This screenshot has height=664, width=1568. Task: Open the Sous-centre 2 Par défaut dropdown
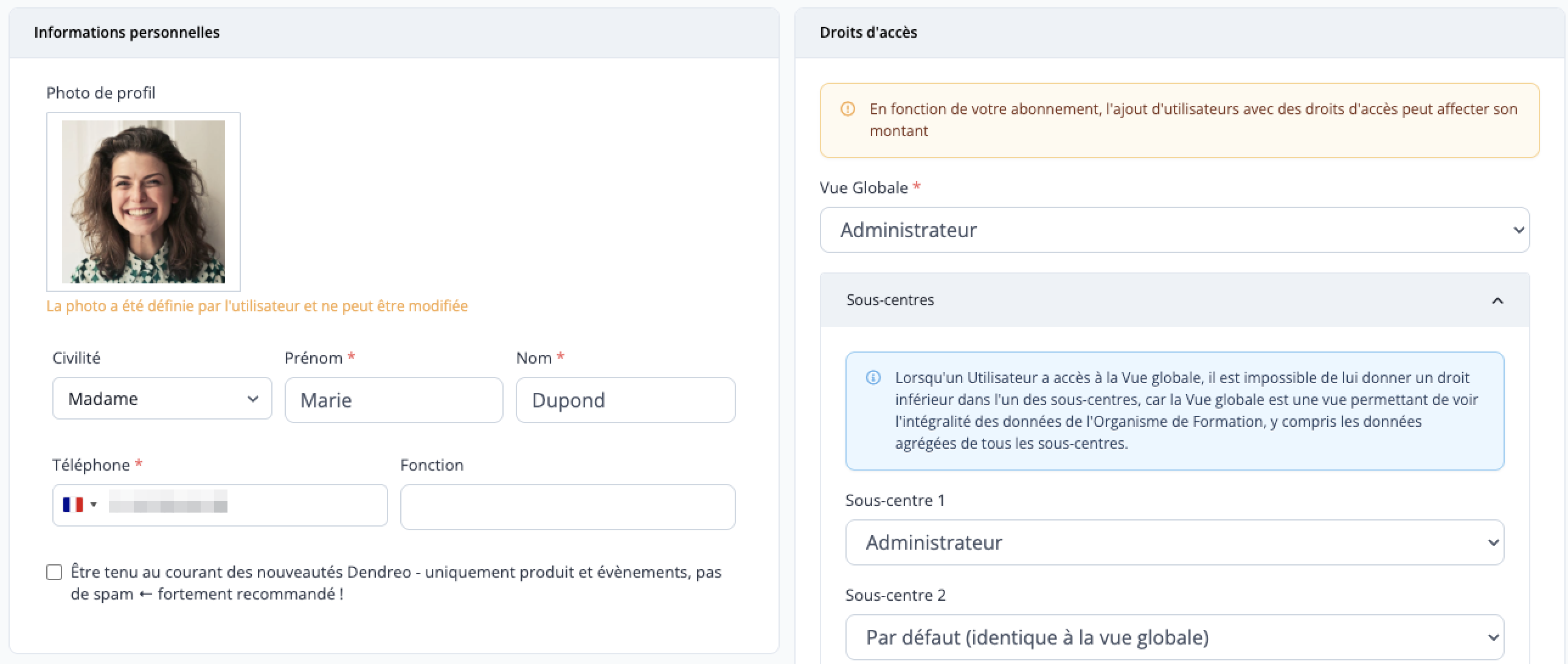click(x=1174, y=637)
